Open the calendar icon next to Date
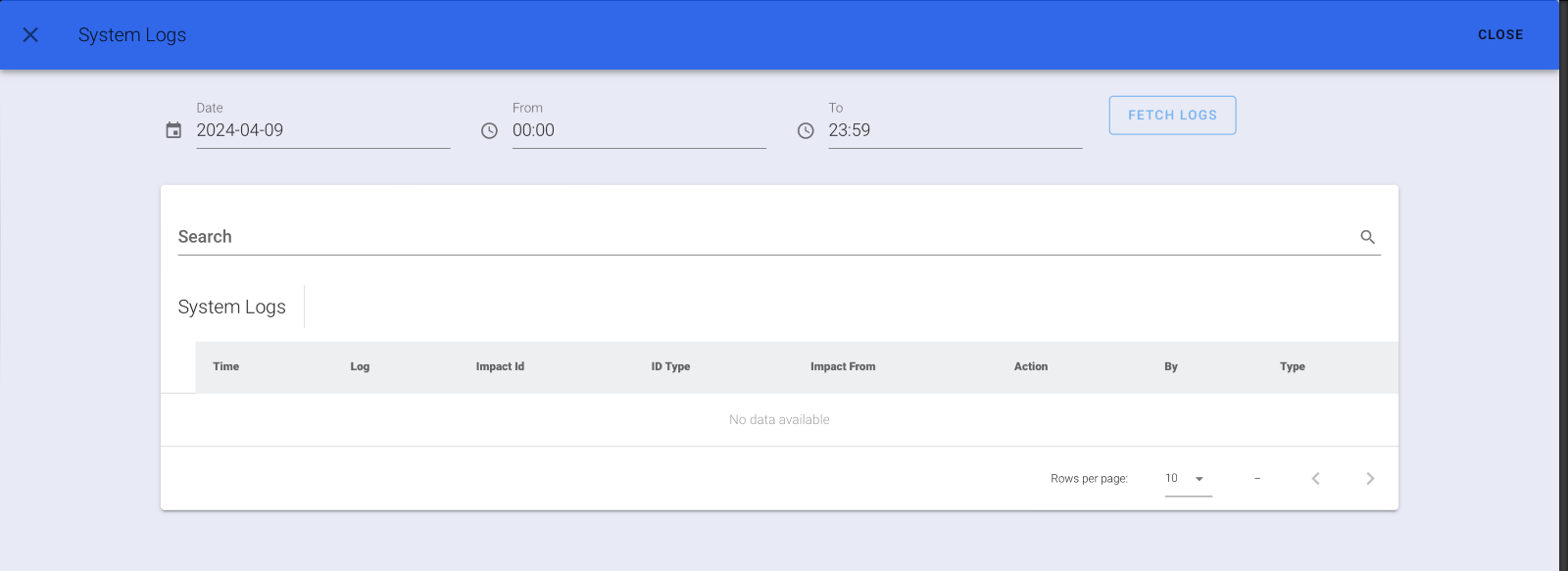This screenshot has width=1568, height=571. [173, 130]
